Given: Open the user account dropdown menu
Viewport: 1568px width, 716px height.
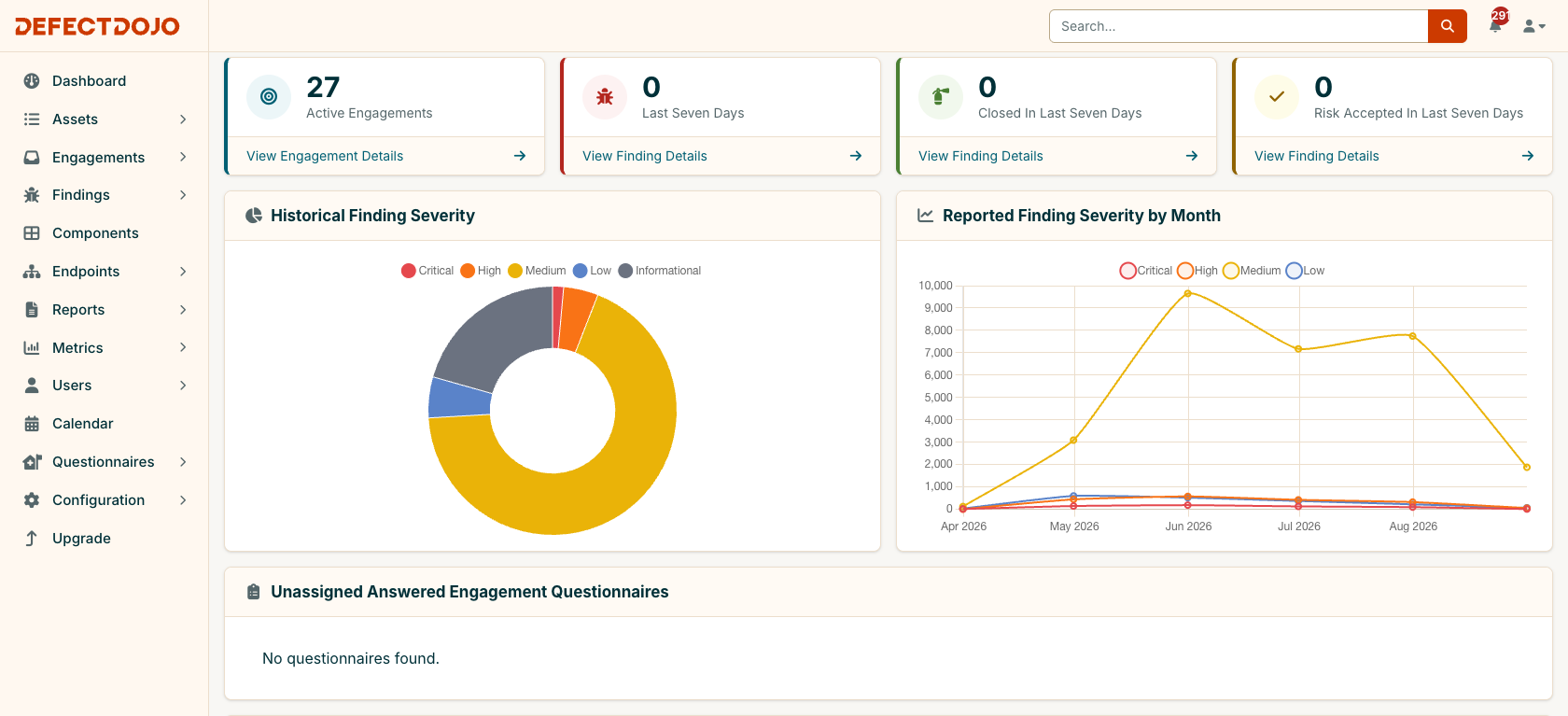Looking at the screenshot, I should (1534, 26).
